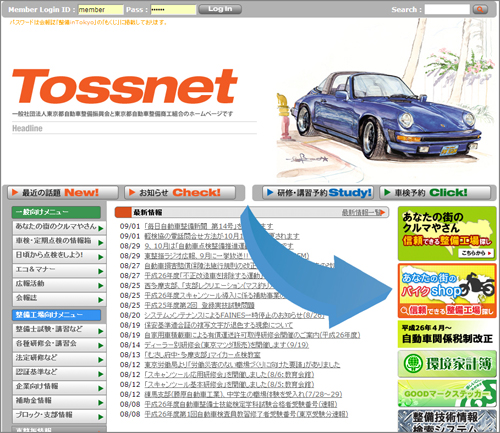Click the Log In button
The height and width of the screenshot is (433, 500).
pyautogui.click(x=220, y=9)
